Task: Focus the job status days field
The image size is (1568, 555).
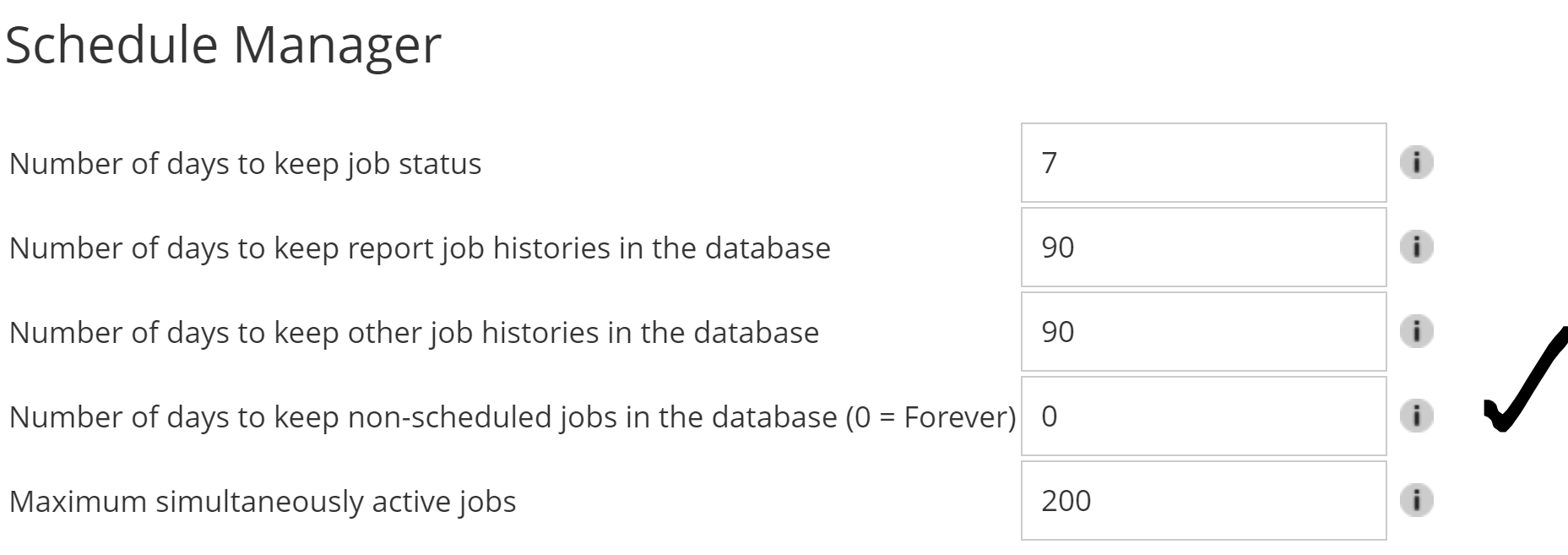Action: [1202, 162]
